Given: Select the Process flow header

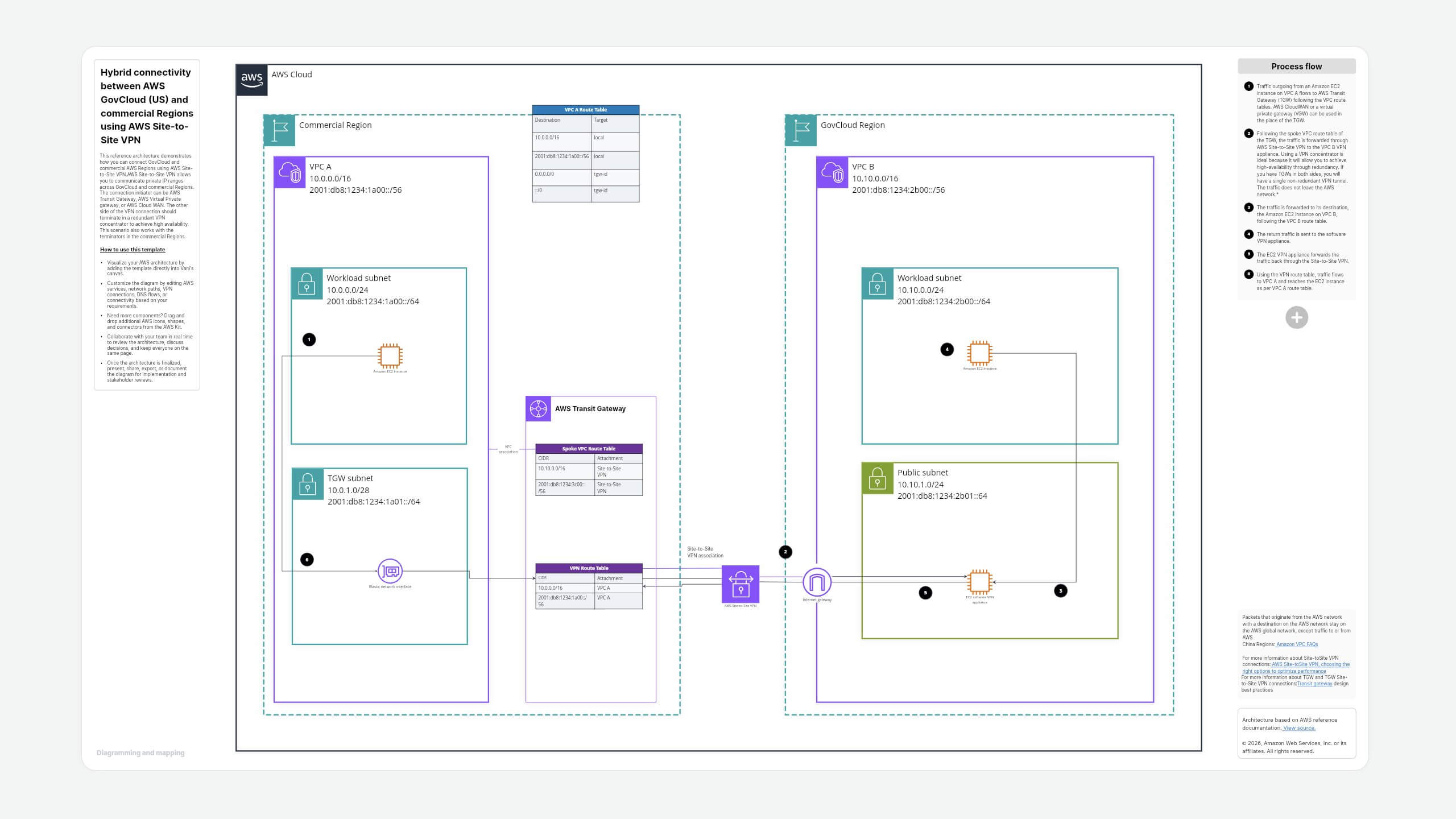Looking at the screenshot, I should click(x=1297, y=67).
